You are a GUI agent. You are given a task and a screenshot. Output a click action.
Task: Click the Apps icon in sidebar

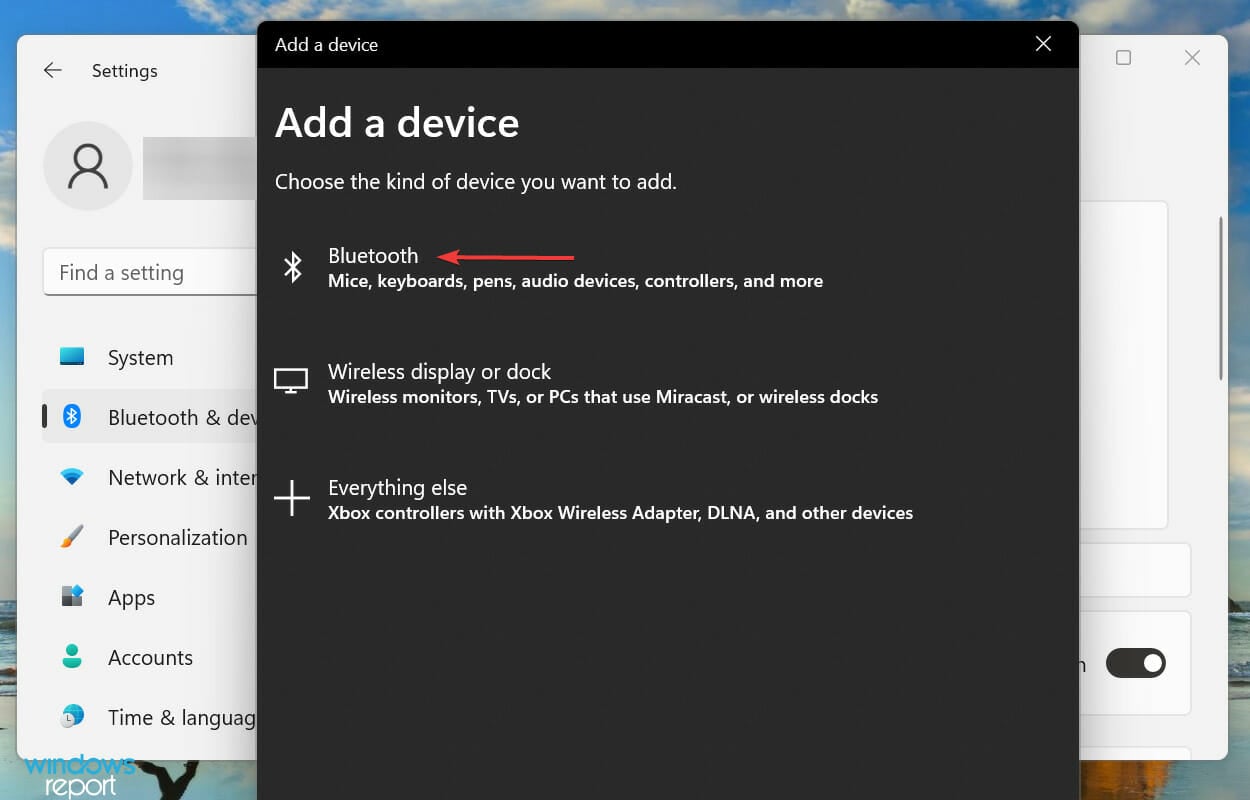pyautogui.click(x=72, y=597)
